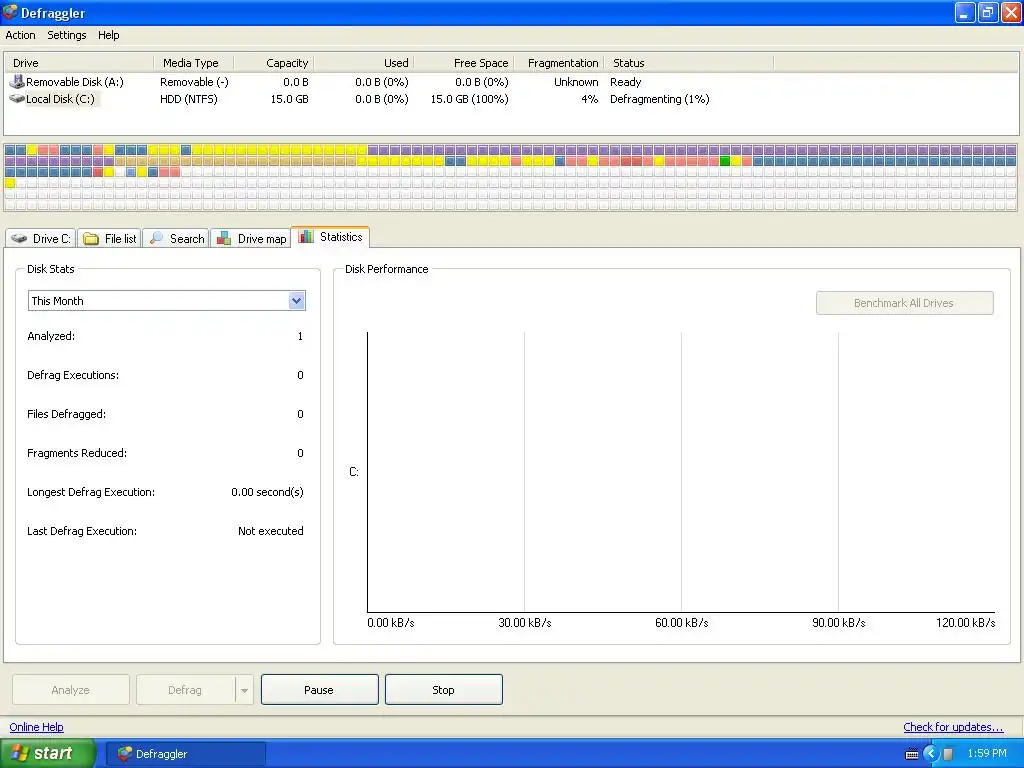Image resolution: width=1024 pixels, height=768 pixels.
Task: Sort by the Fragmentation column header
Action: pyautogui.click(x=558, y=63)
